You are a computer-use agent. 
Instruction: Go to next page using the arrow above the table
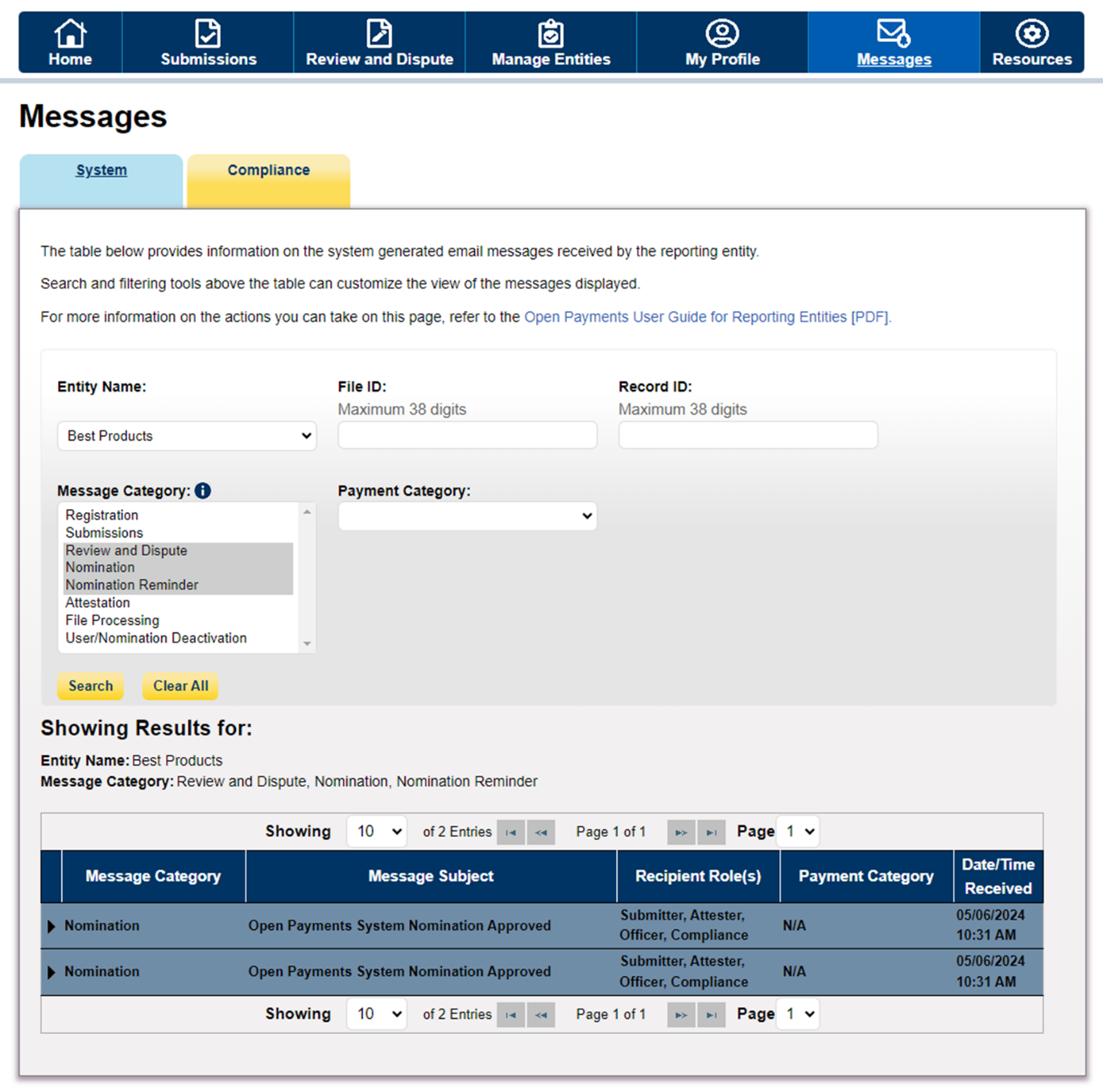[681, 832]
